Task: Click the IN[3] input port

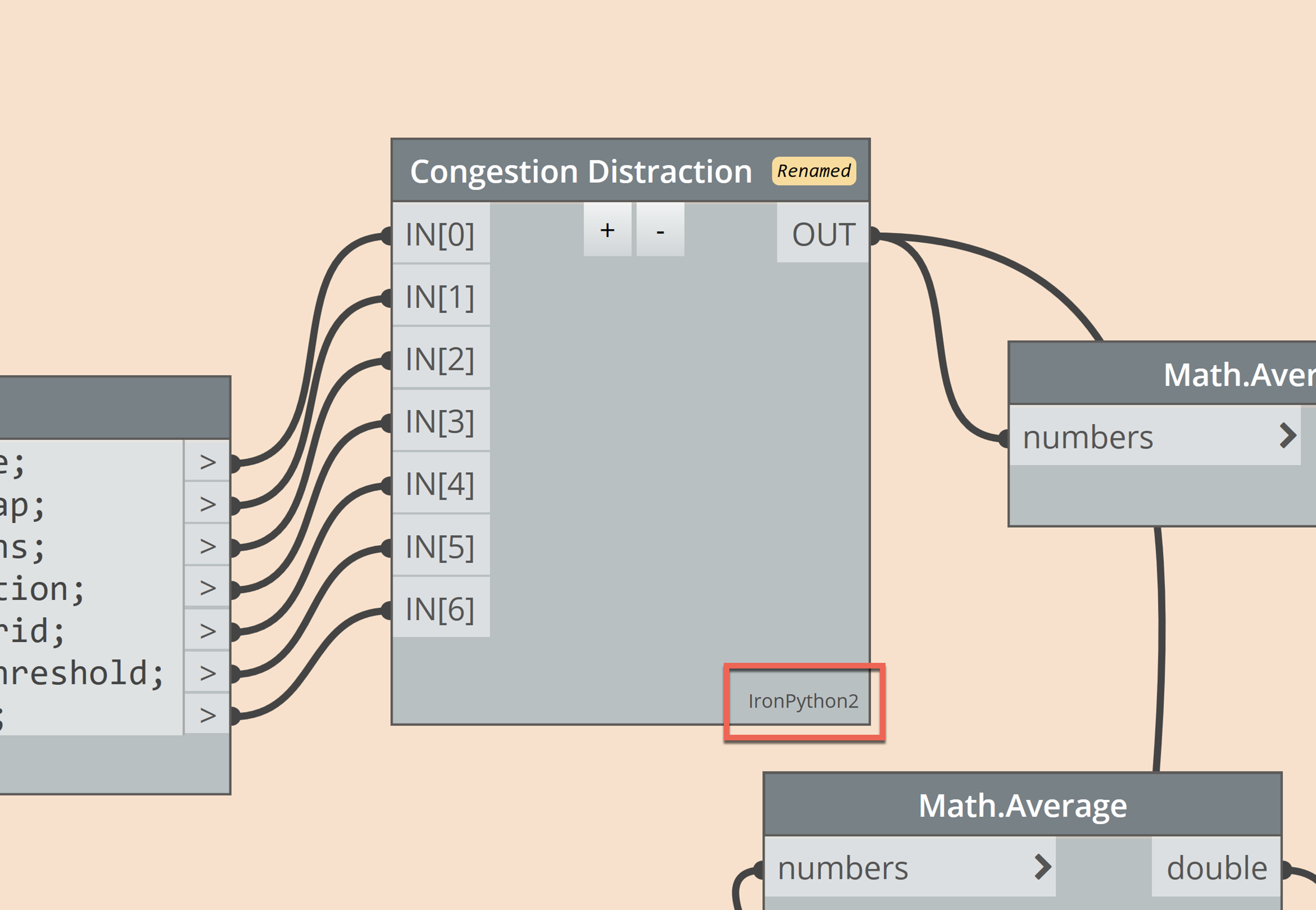Action: [440, 422]
